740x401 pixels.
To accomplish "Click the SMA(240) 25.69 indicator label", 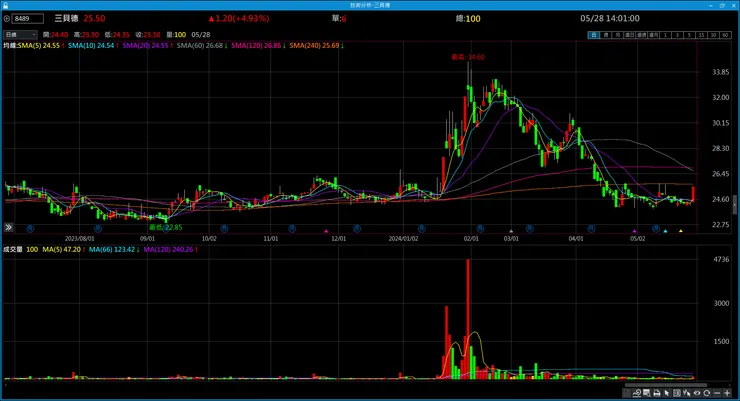I will pyautogui.click(x=314, y=46).
